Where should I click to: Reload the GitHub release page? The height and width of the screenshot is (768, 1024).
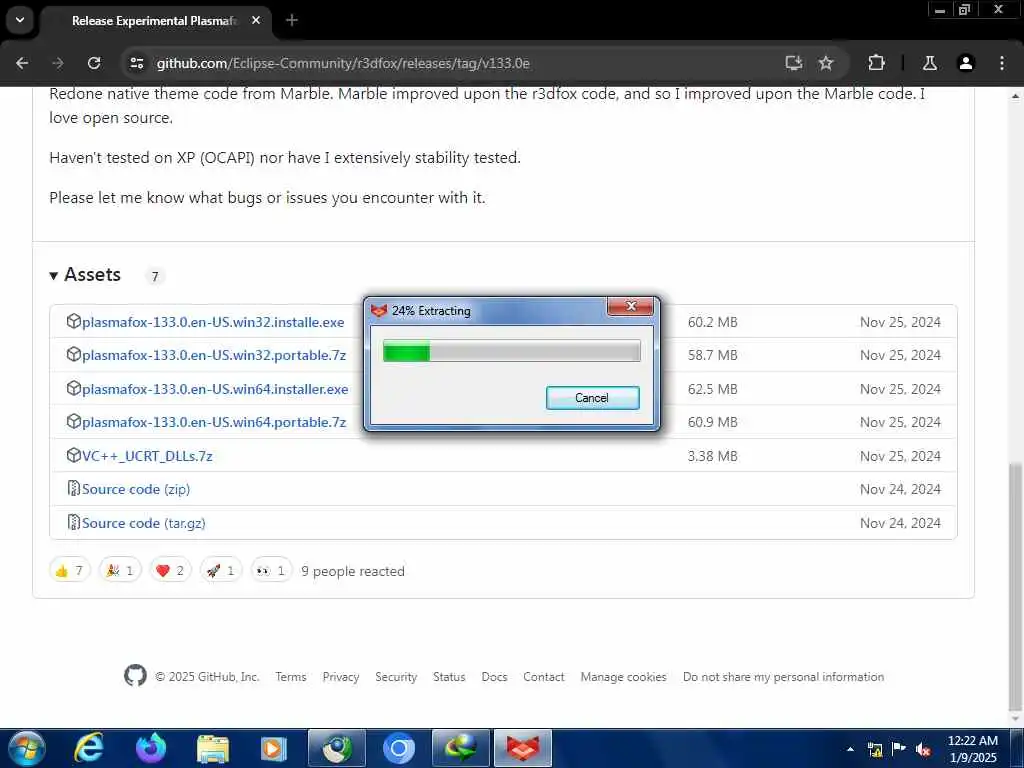point(94,63)
